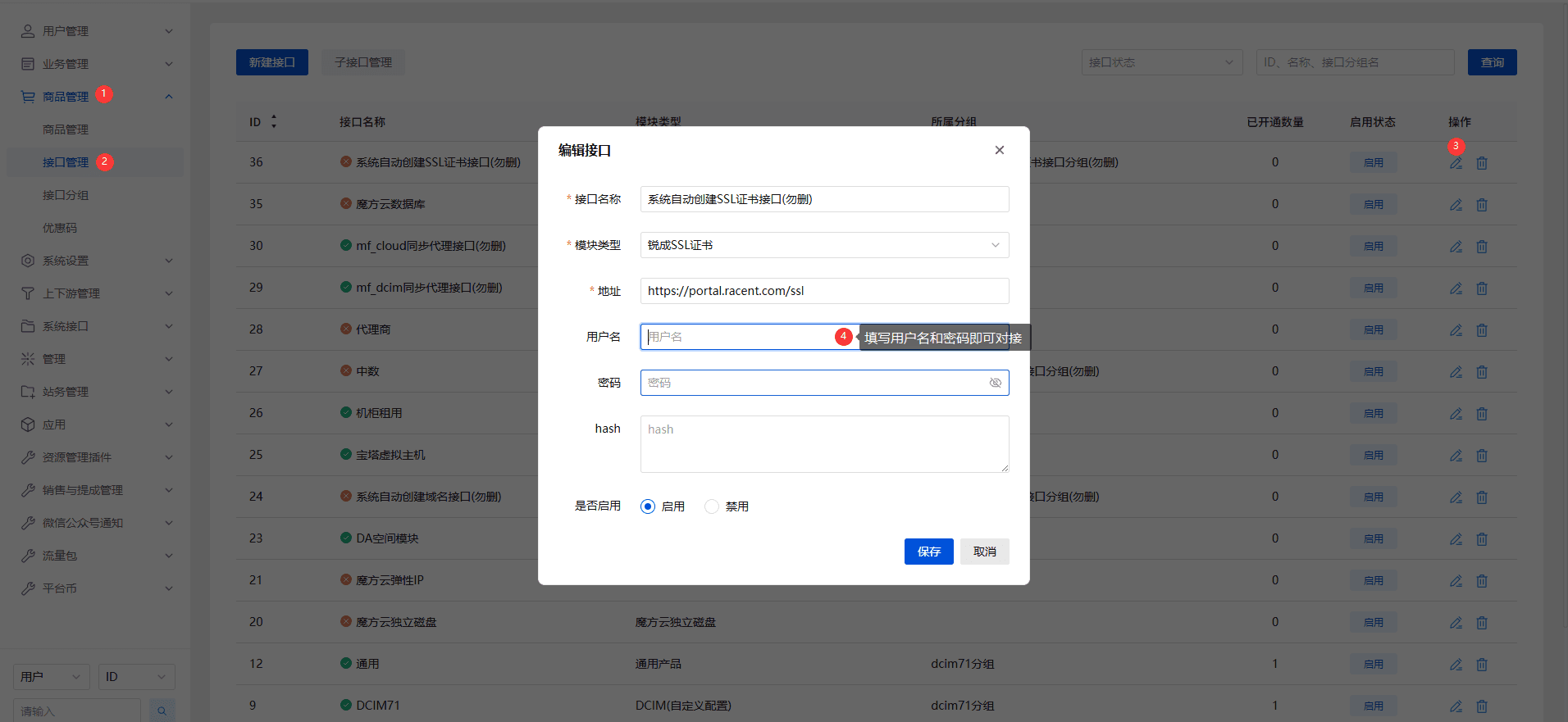1568x722 pixels.
Task: Focus the 密码 input field
Action: [x=824, y=383]
